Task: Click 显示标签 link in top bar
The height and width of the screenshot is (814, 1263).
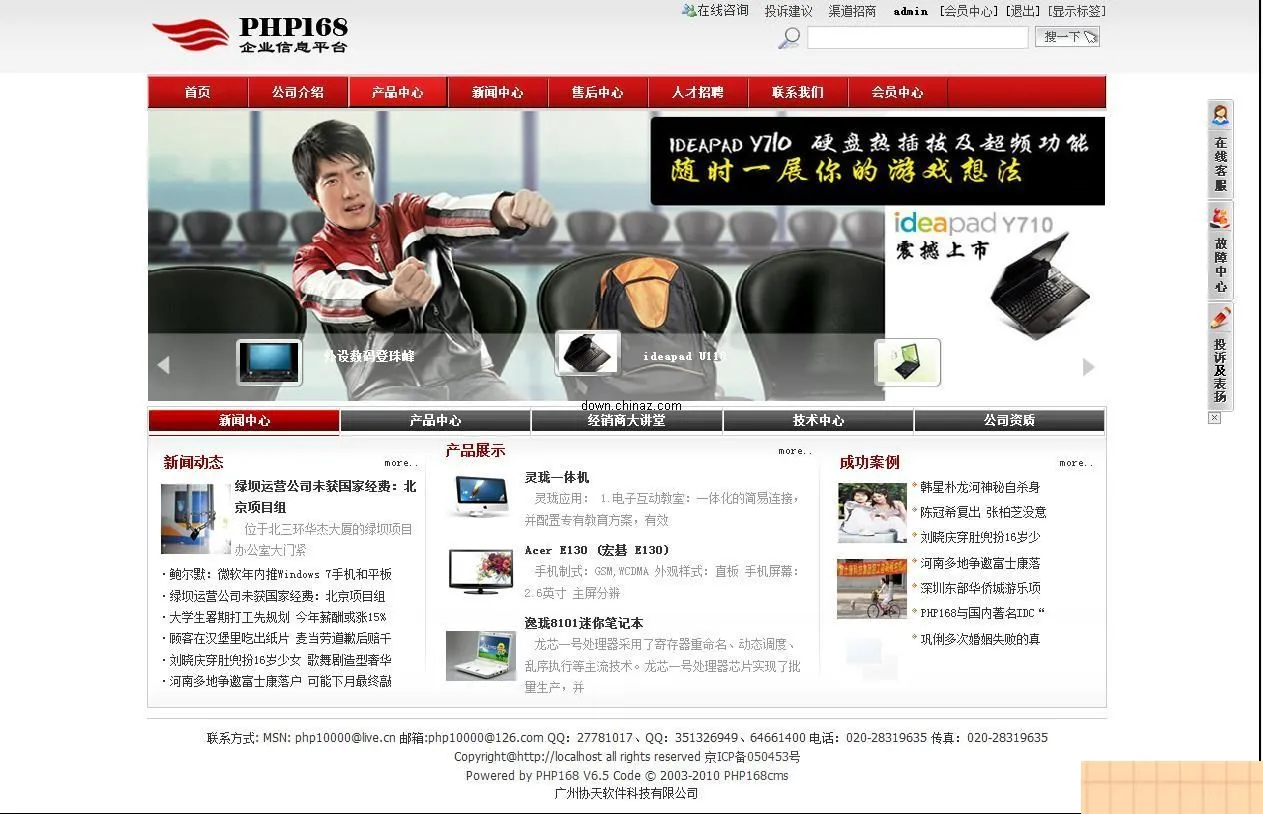Action: pyautogui.click(x=1076, y=11)
